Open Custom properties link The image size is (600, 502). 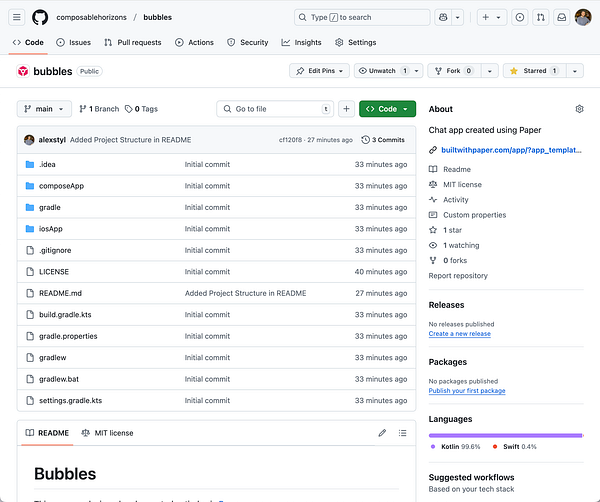pyautogui.click(x=474, y=215)
